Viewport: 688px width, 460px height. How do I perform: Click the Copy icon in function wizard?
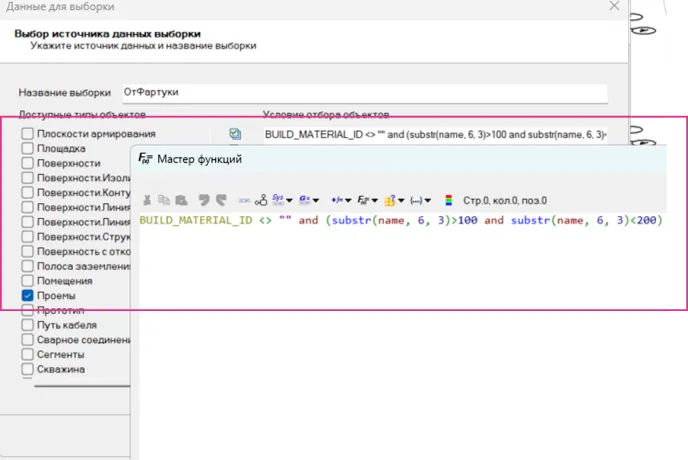tap(165, 200)
